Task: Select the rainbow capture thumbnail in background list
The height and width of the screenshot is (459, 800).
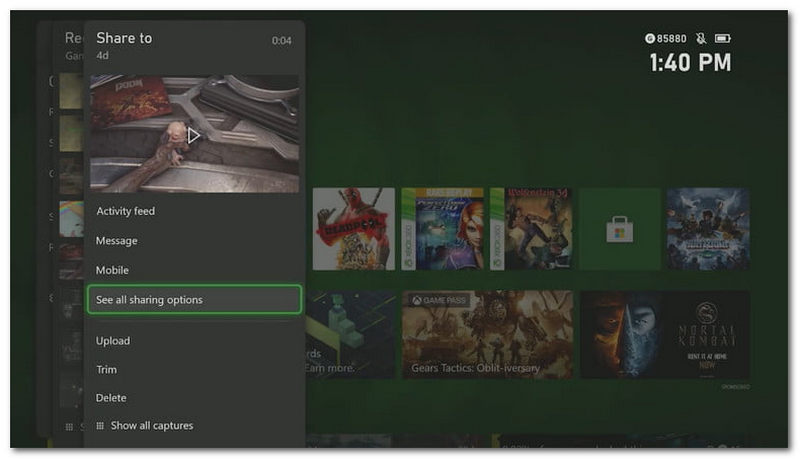Action: (71, 218)
